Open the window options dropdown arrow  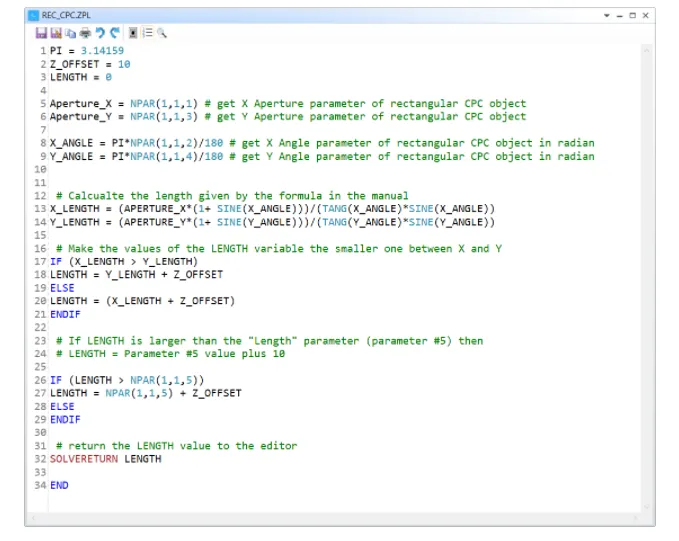tap(607, 16)
